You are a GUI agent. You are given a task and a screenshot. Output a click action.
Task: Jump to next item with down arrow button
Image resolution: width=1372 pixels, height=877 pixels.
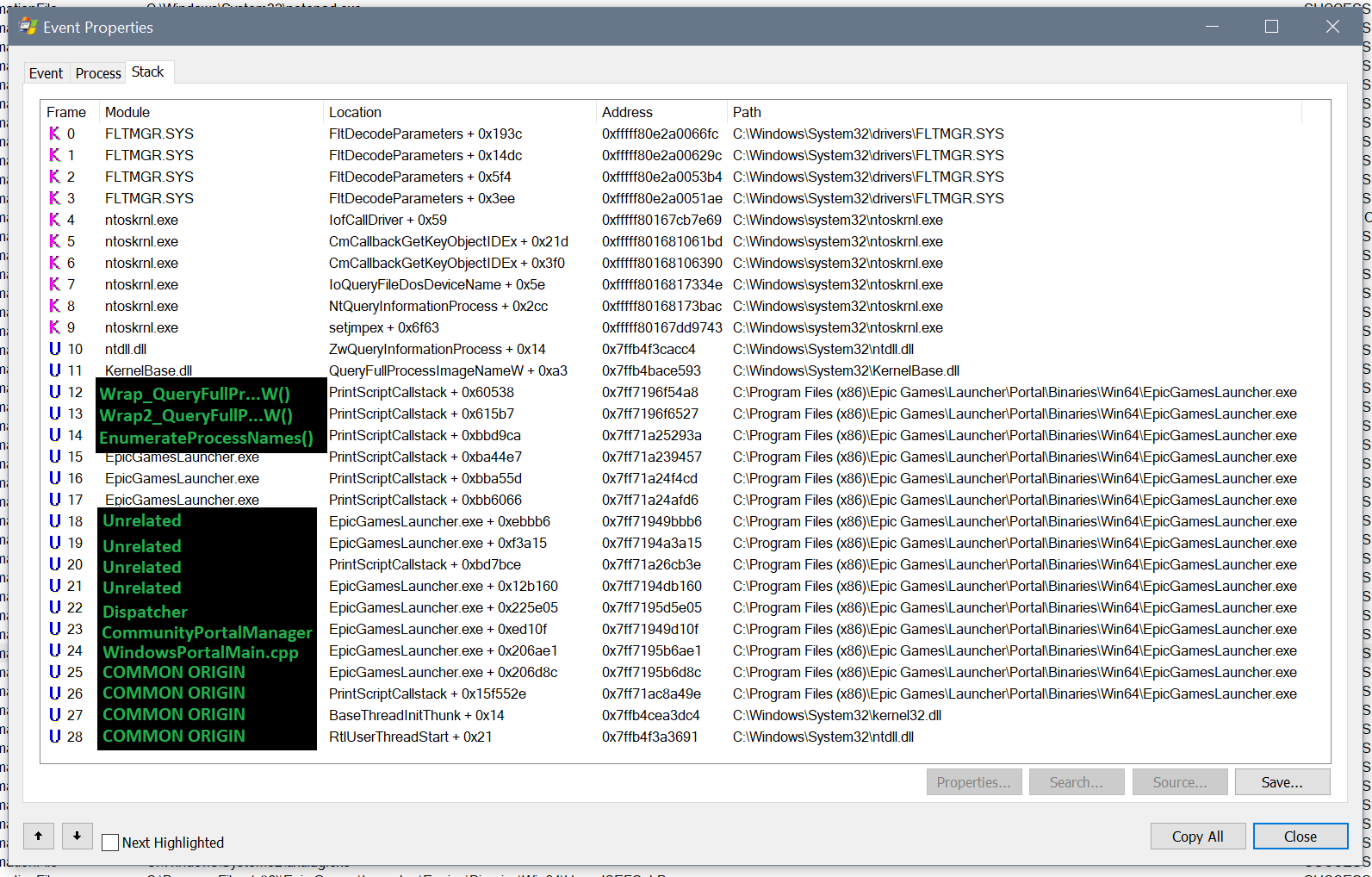click(x=77, y=836)
